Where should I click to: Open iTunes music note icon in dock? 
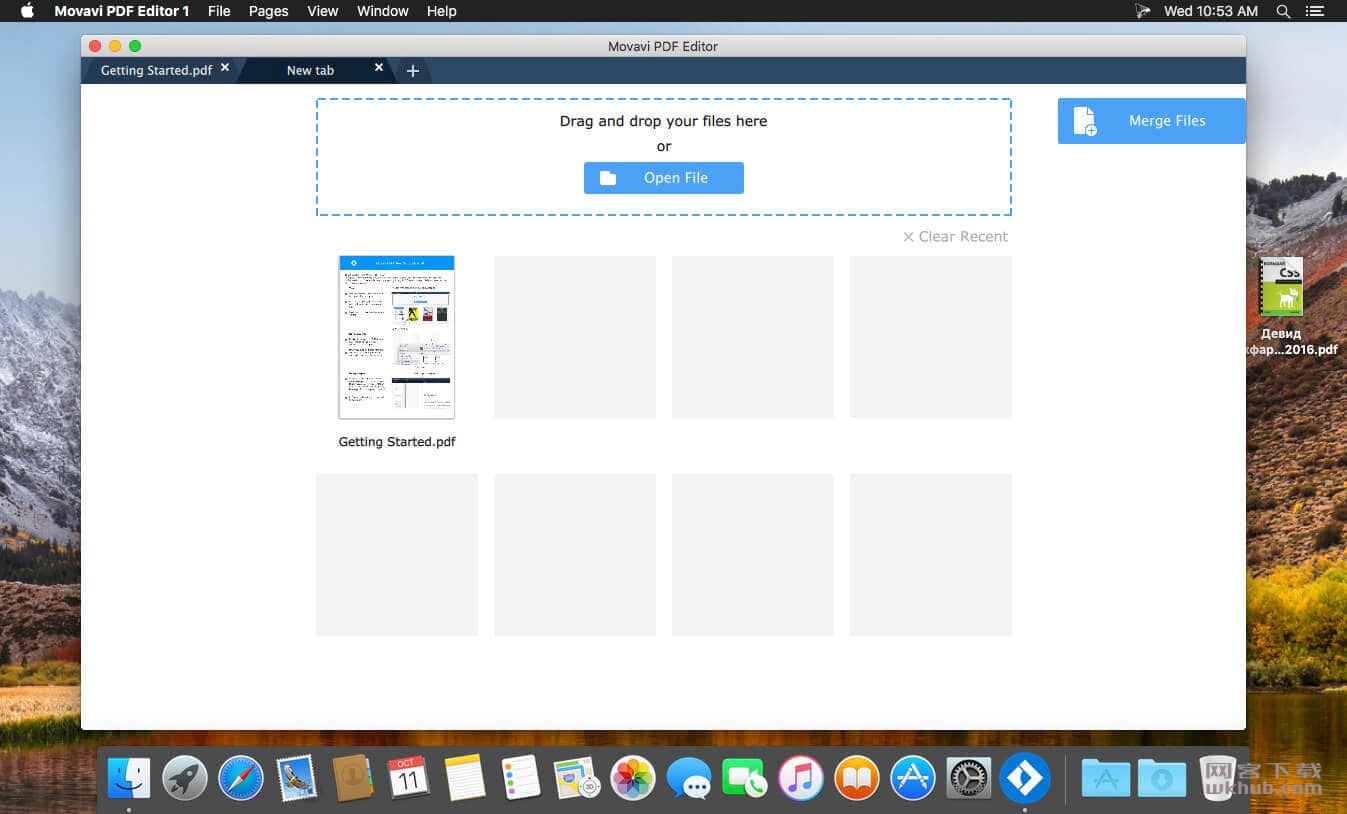coord(800,777)
